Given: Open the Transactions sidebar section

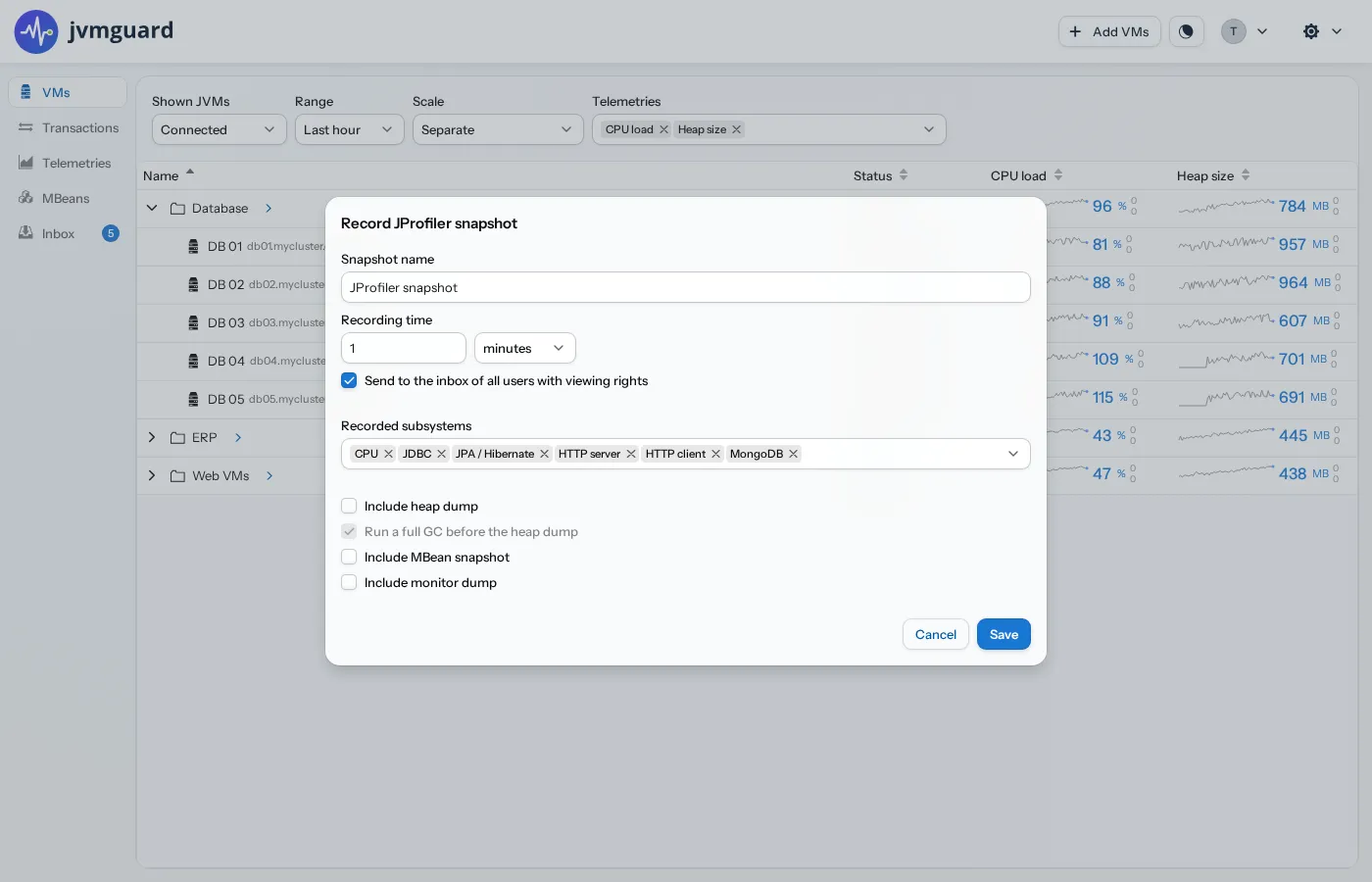Looking at the screenshot, I should 68,127.
